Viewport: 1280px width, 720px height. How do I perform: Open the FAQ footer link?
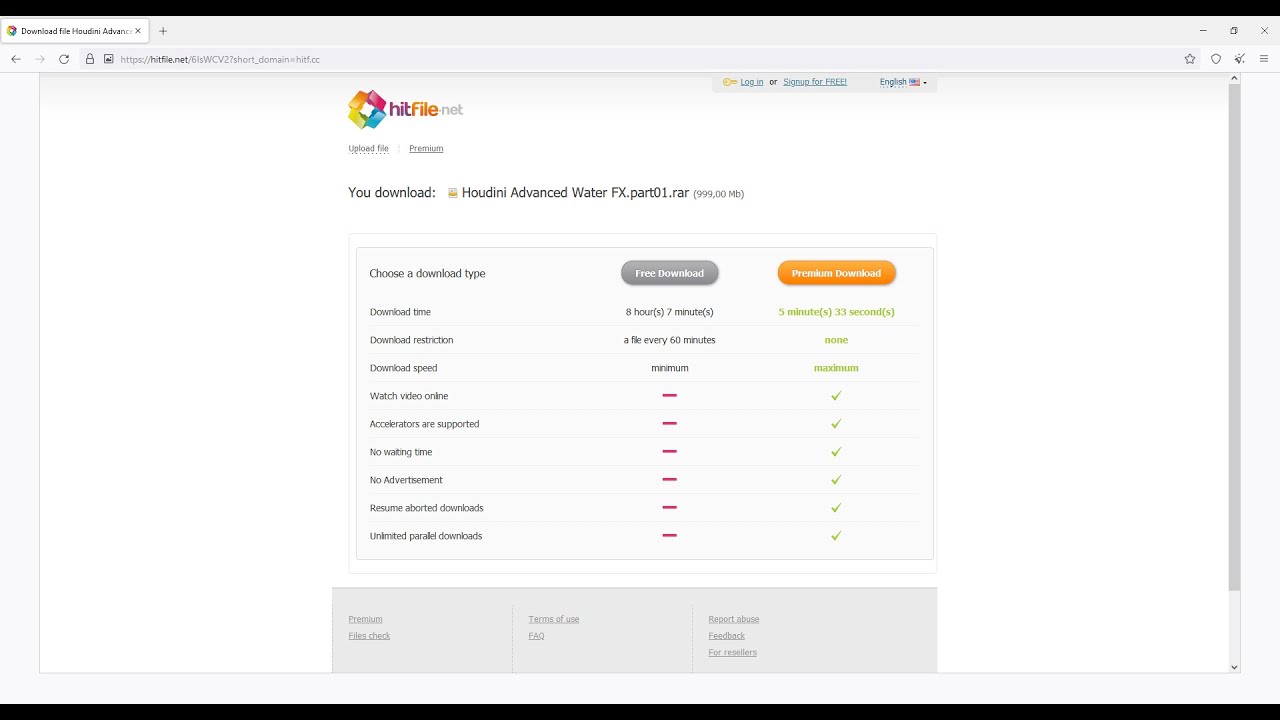pyautogui.click(x=536, y=636)
